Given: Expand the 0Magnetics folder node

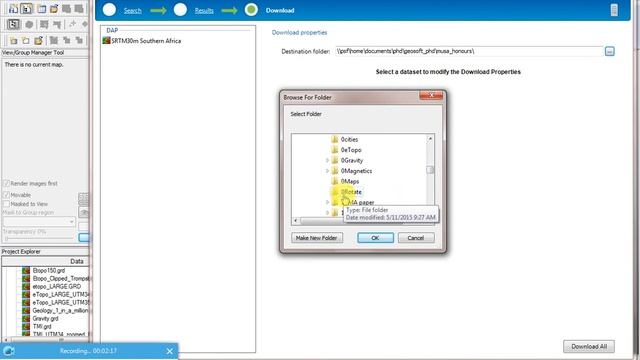Looking at the screenshot, I should (x=327, y=171).
